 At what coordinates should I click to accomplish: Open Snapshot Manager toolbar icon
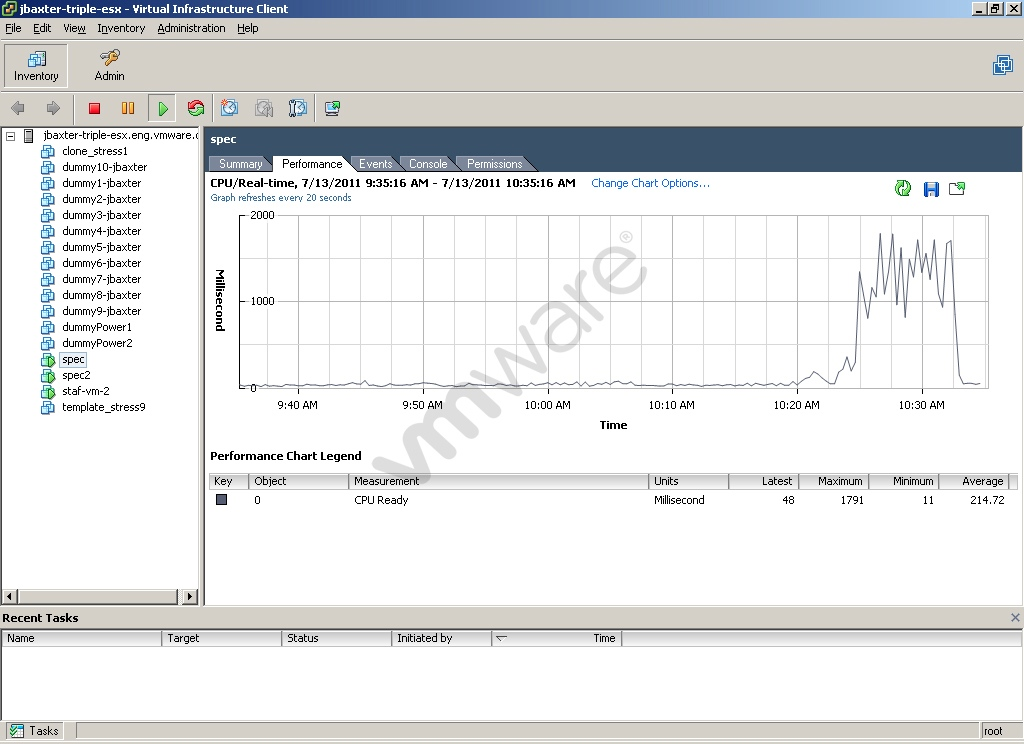[298, 108]
